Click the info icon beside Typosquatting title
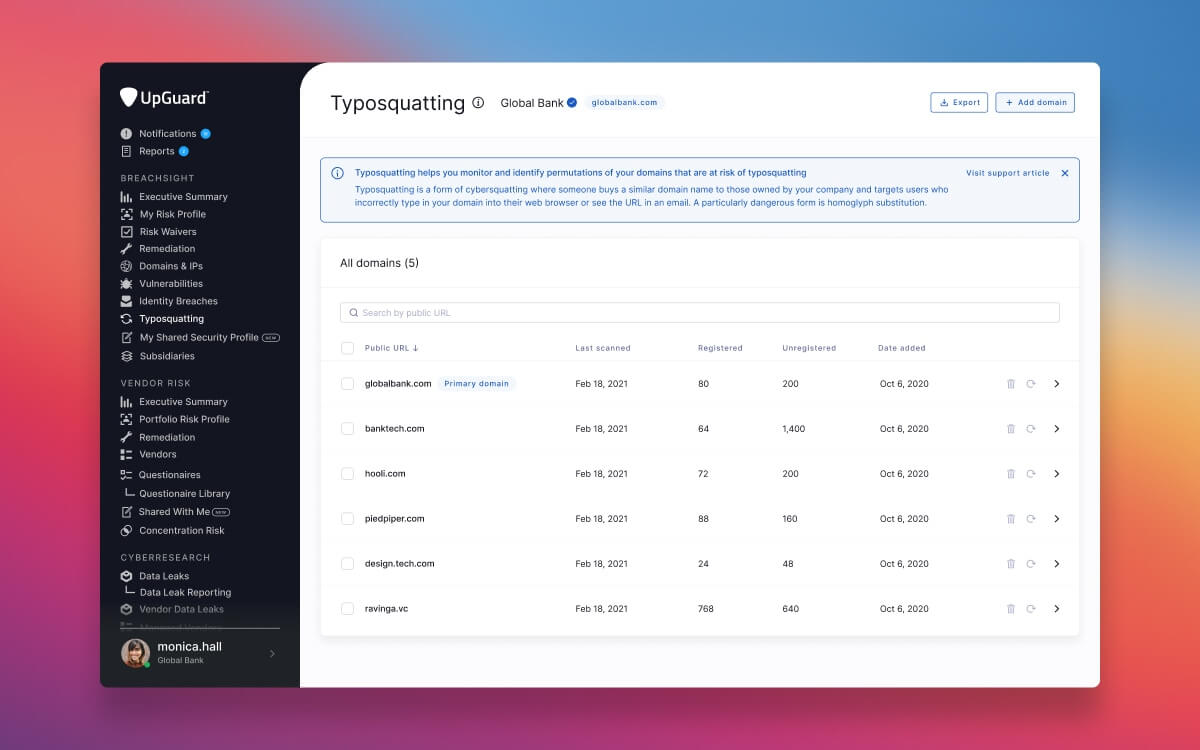 (478, 102)
